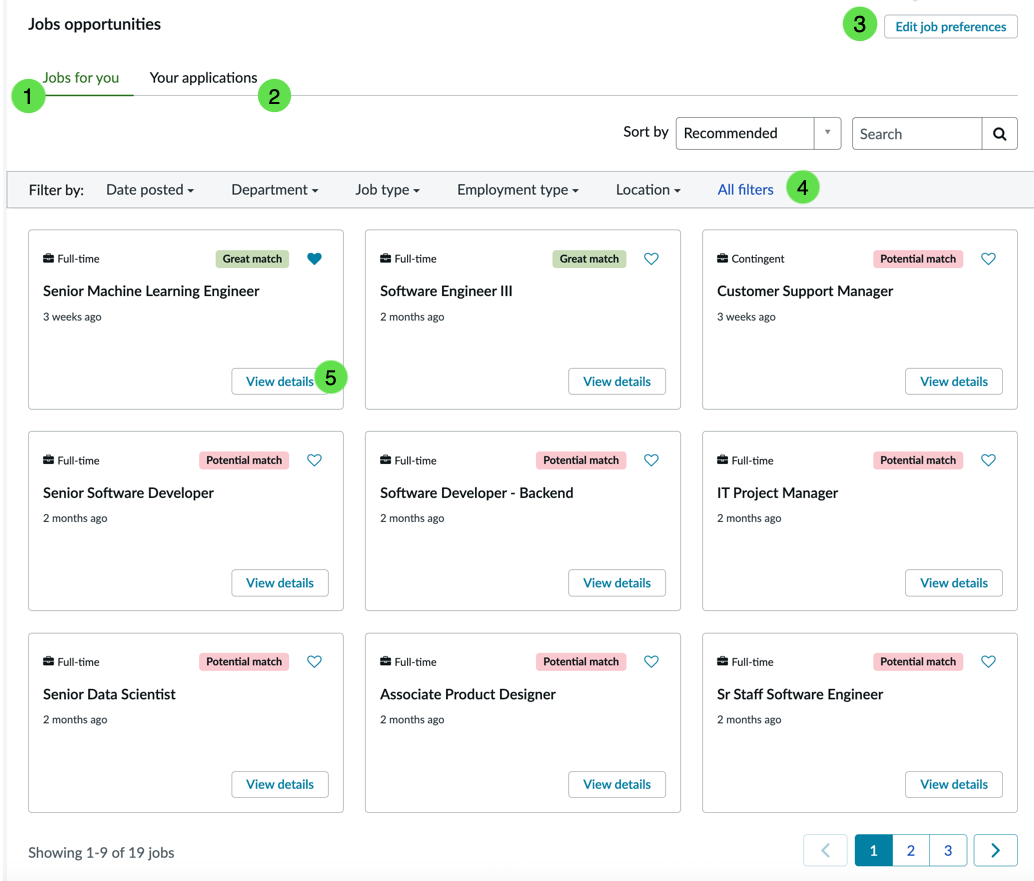Expand the Date posted filter
Image resolution: width=1034 pixels, height=881 pixels.
[150, 190]
